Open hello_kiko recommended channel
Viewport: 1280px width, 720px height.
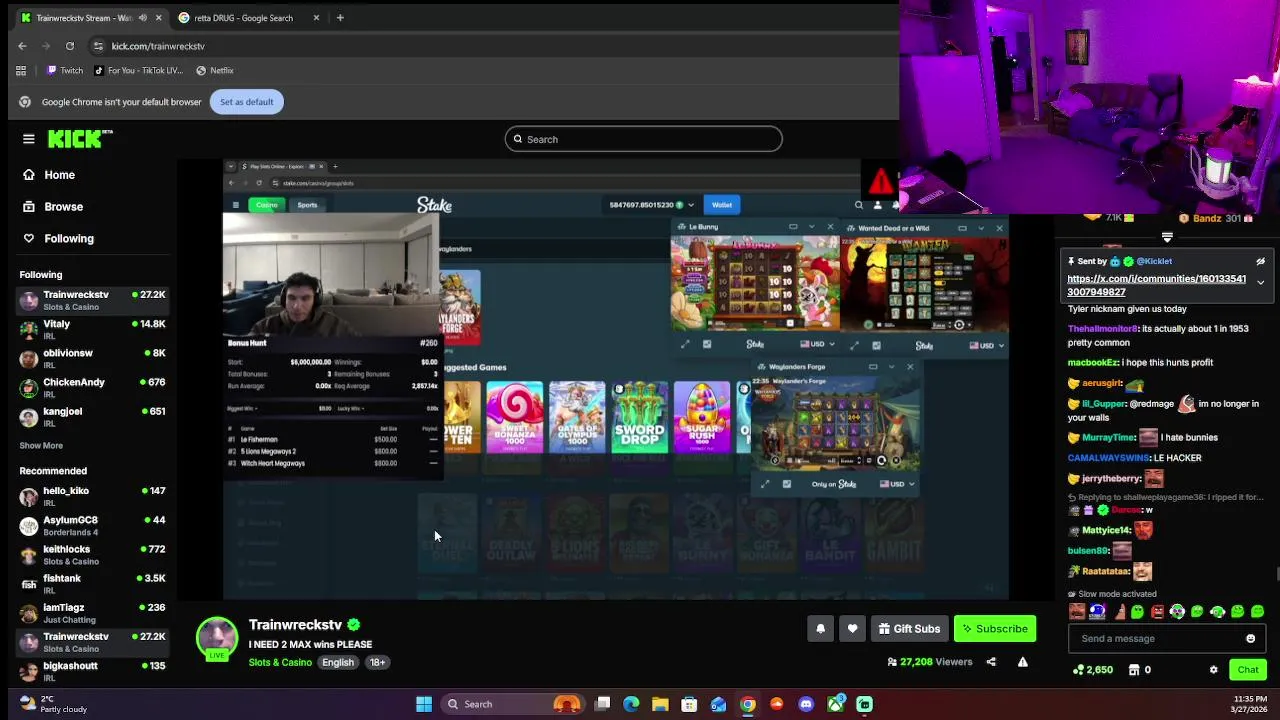pyautogui.click(x=91, y=496)
